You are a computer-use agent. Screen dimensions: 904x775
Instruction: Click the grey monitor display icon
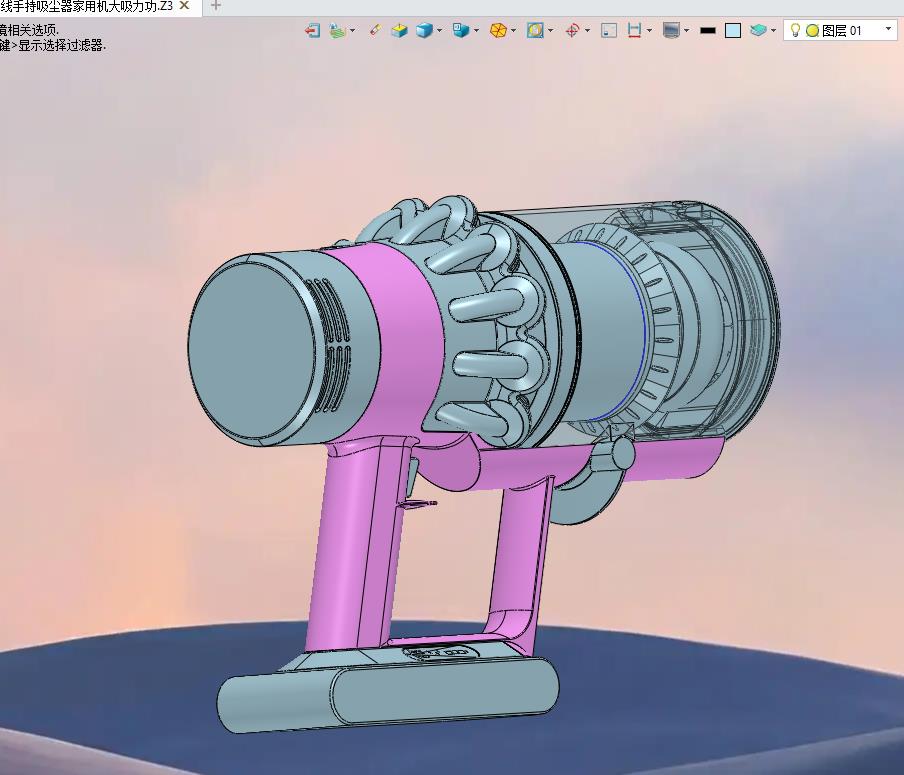[x=671, y=30]
